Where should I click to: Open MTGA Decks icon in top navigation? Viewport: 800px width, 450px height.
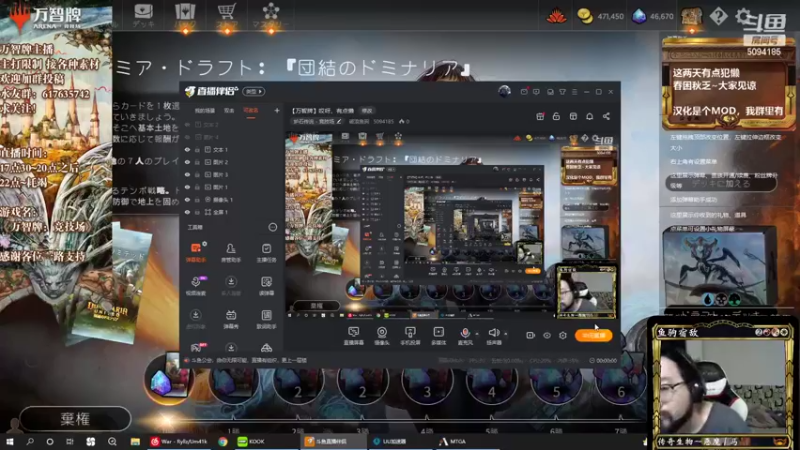click(x=143, y=15)
